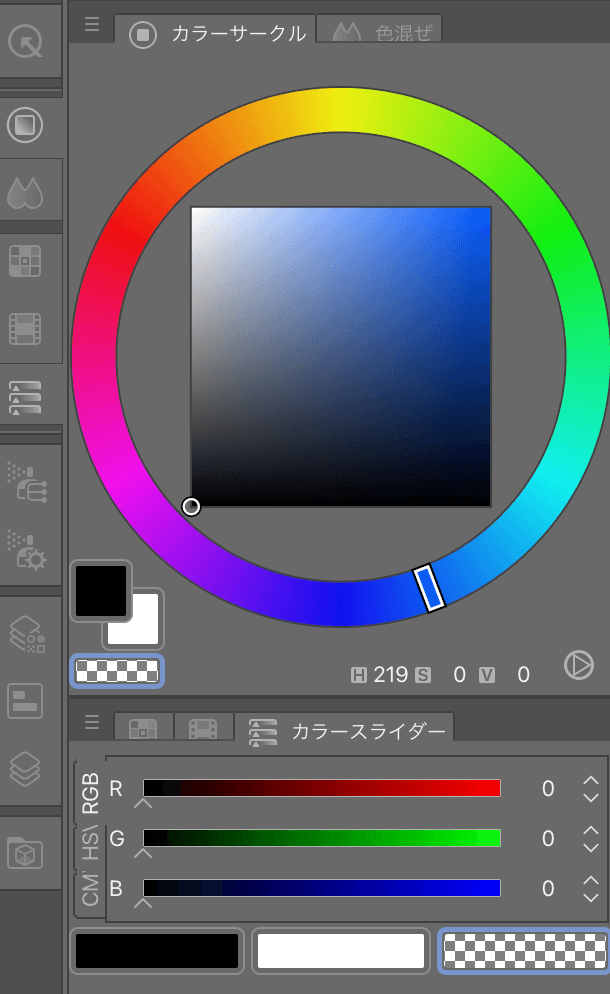610x994 pixels.
Task: Increase the G value with up arrow
Action: click(x=591, y=830)
